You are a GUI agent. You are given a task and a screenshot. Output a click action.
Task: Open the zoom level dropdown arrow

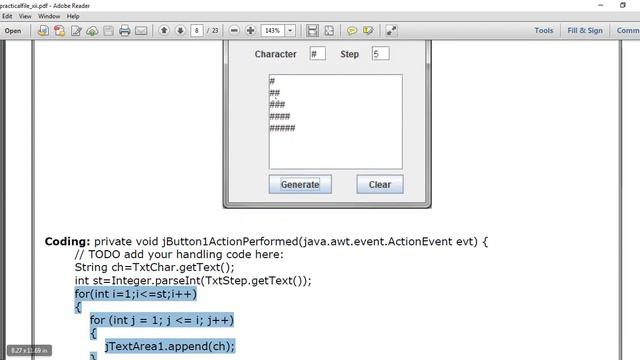click(x=290, y=31)
